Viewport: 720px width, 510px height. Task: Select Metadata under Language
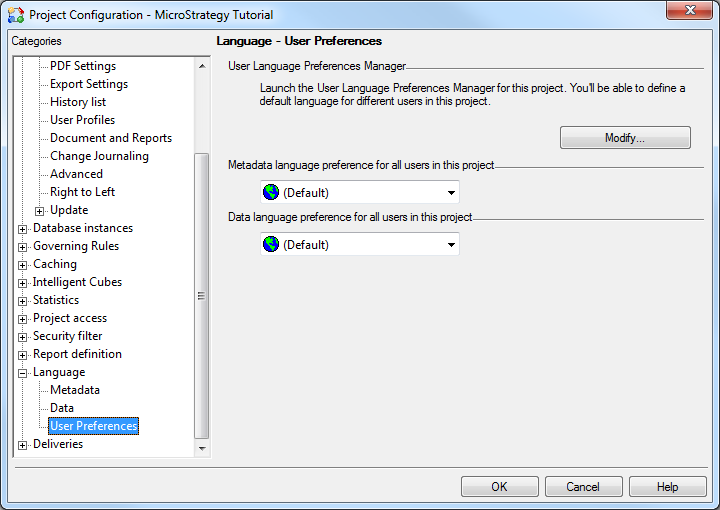click(x=75, y=390)
